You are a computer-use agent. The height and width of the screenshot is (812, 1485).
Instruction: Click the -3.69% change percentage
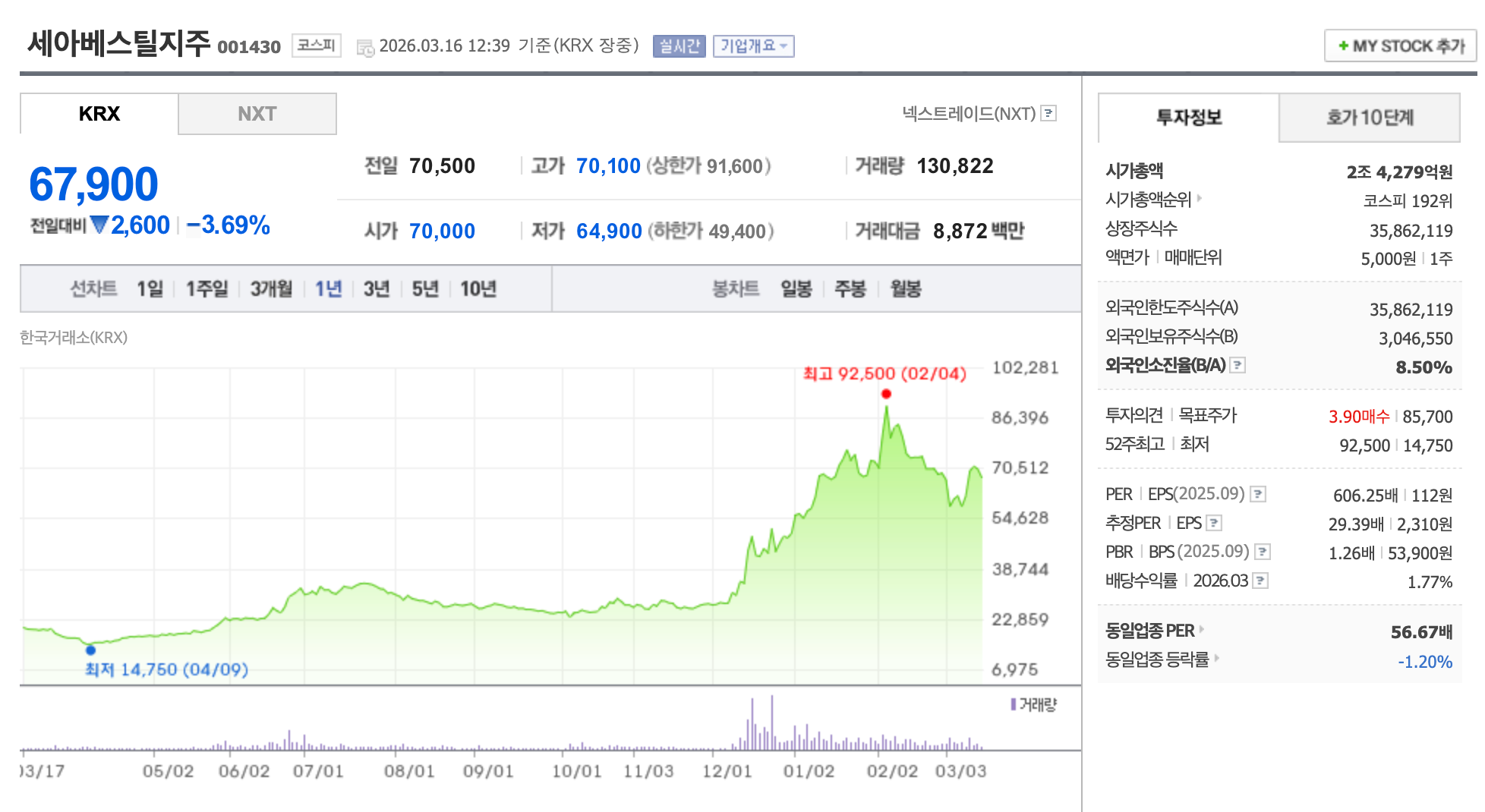coord(228,225)
